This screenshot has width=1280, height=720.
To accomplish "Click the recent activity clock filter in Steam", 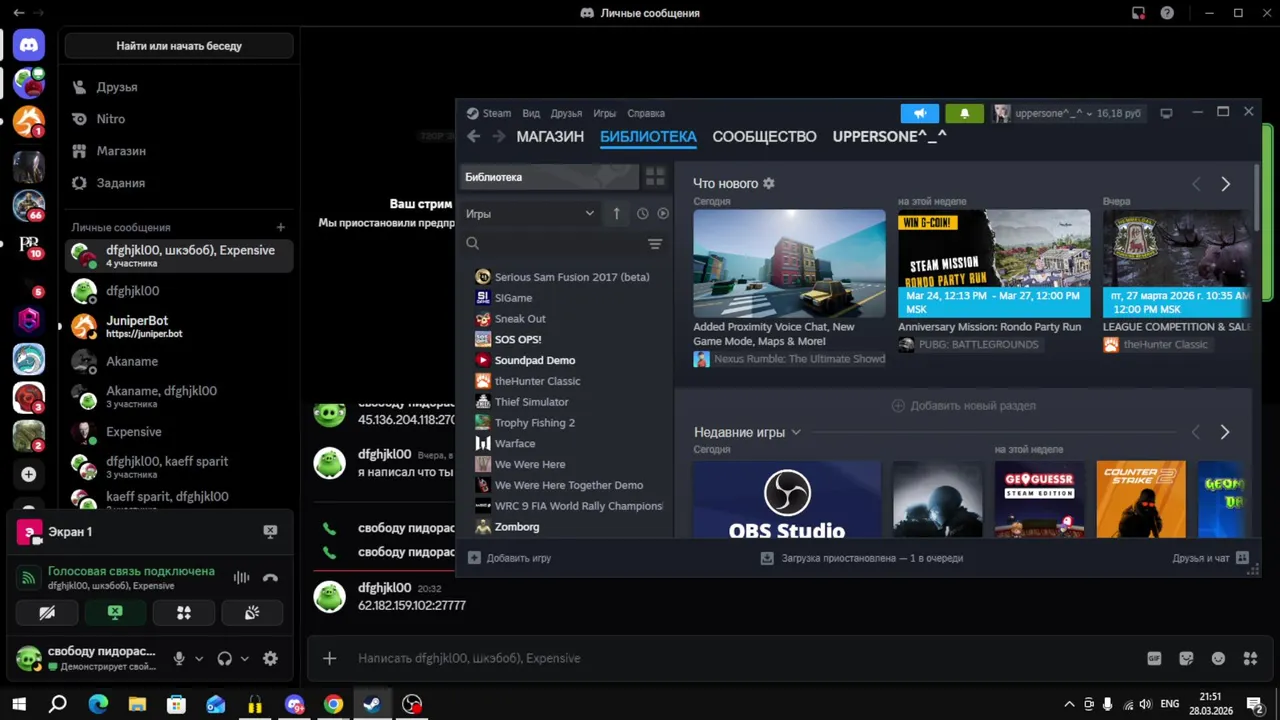I will pyautogui.click(x=642, y=213).
